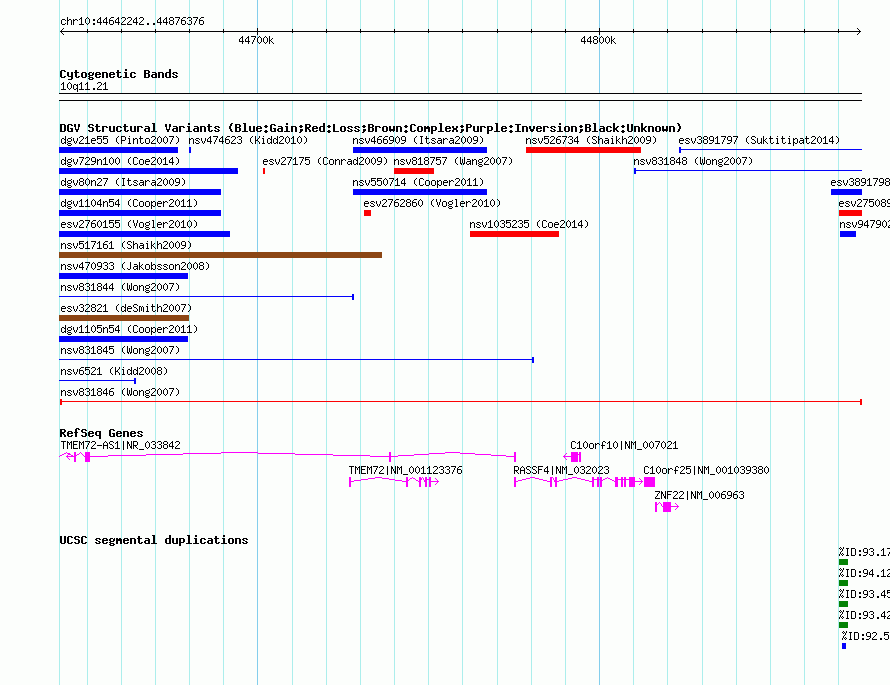Click the thin blue line under nsv831845

point(296,360)
